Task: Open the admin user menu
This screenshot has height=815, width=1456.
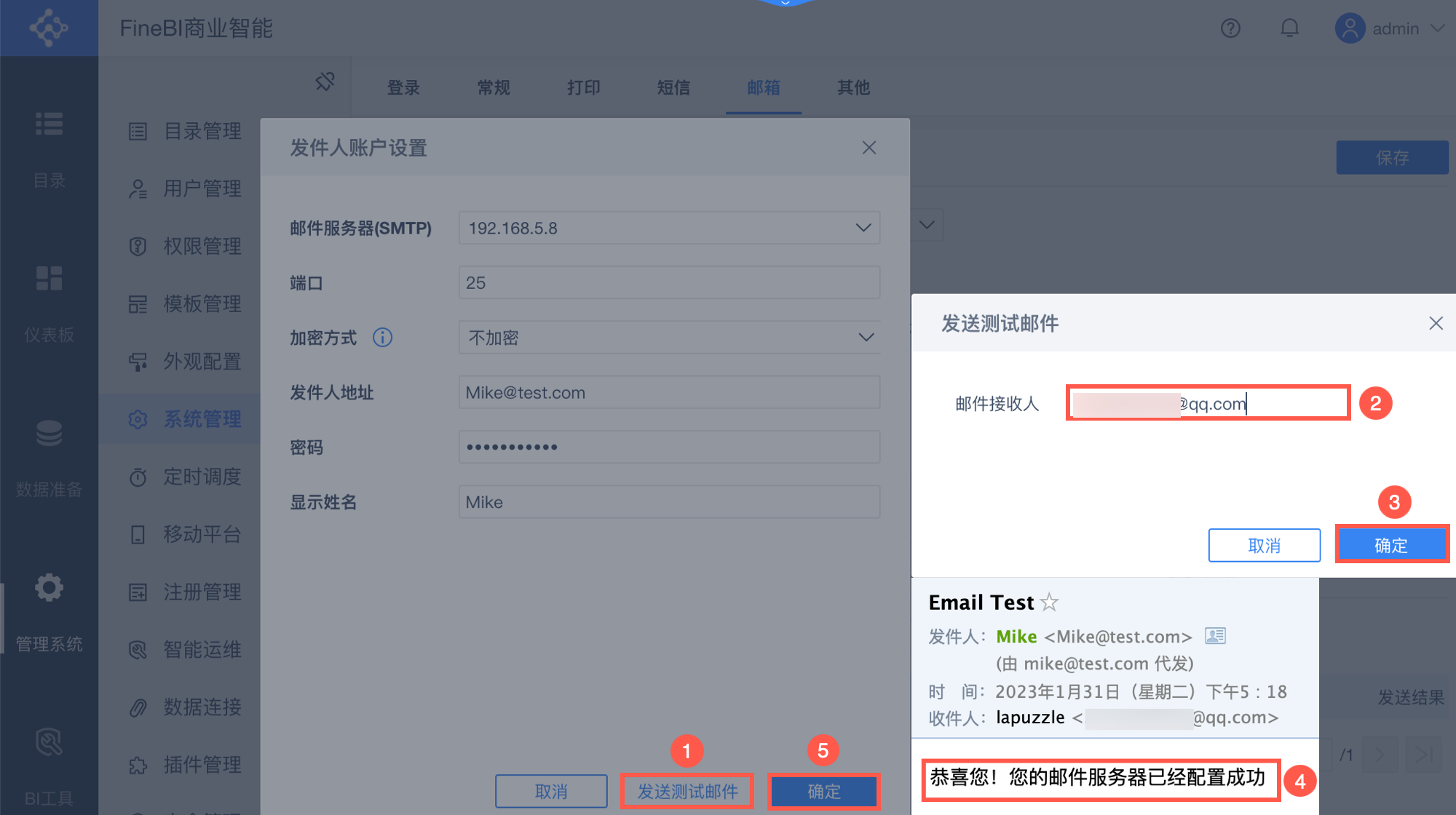Action: (1389, 28)
